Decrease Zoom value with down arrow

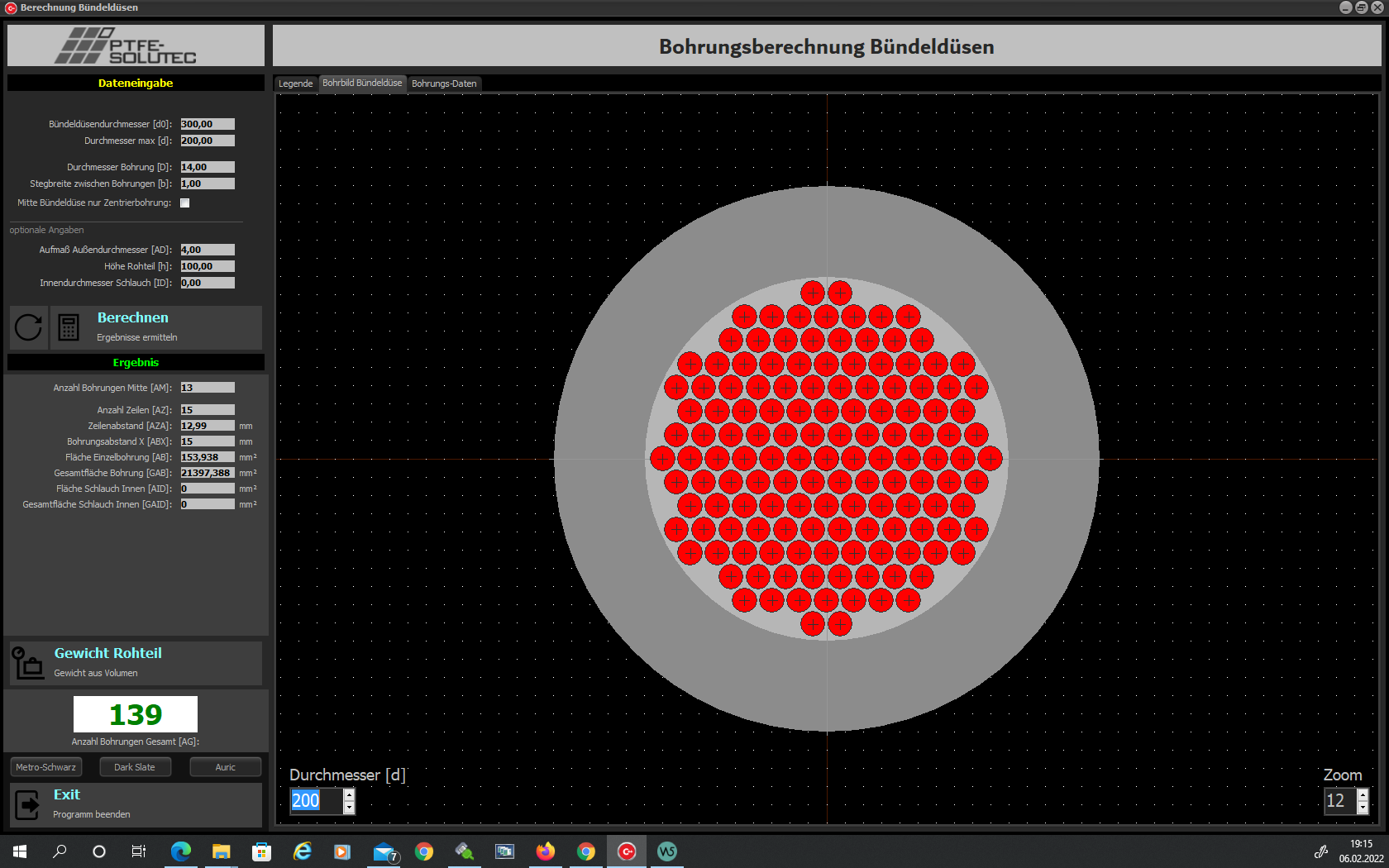pyautogui.click(x=1363, y=808)
